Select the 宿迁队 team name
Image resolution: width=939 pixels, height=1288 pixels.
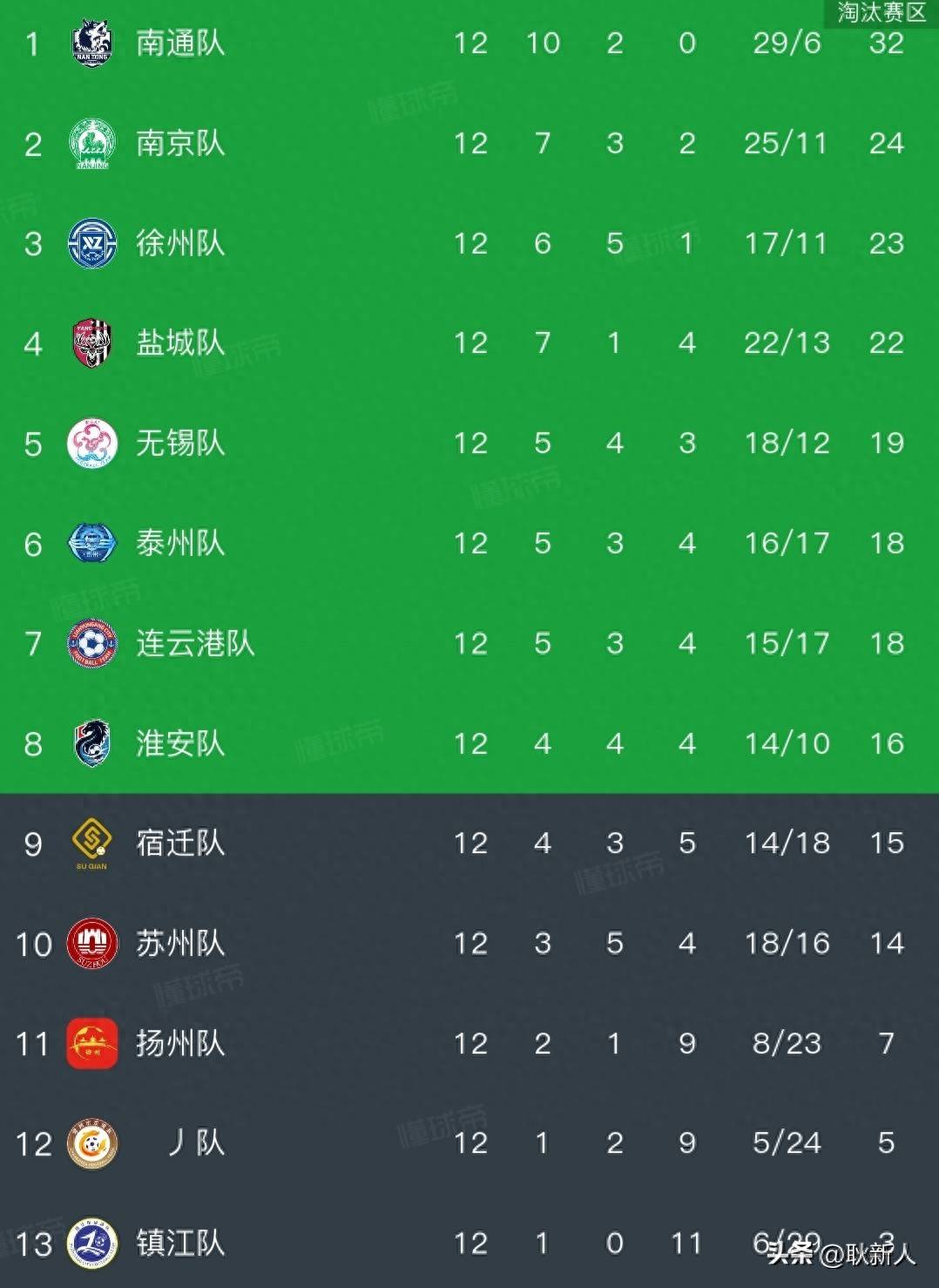(180, 843)
